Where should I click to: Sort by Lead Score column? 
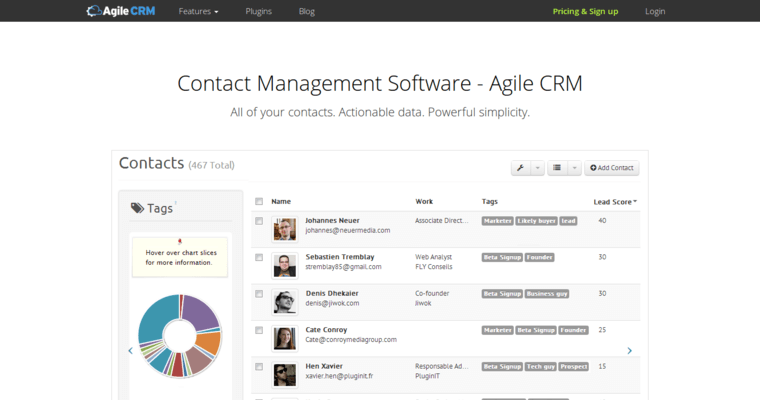click(x=614, y=201)
